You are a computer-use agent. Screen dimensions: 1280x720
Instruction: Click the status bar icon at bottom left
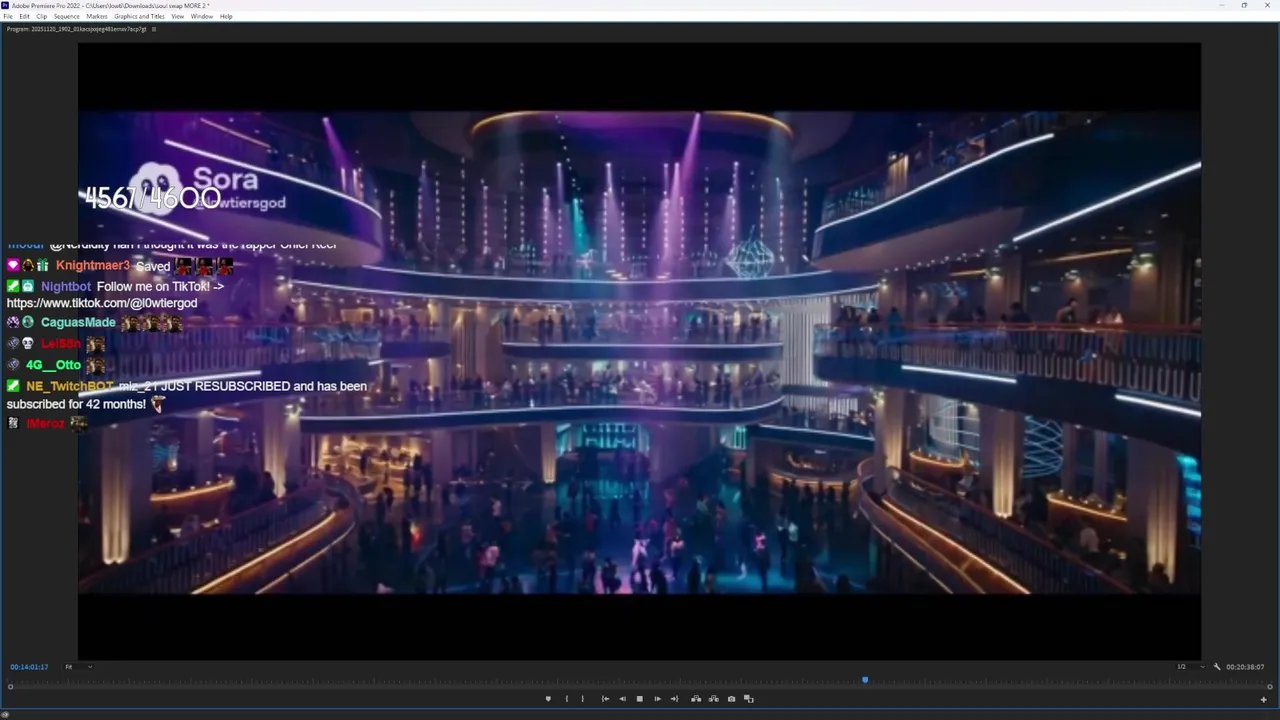click(5, 713)
